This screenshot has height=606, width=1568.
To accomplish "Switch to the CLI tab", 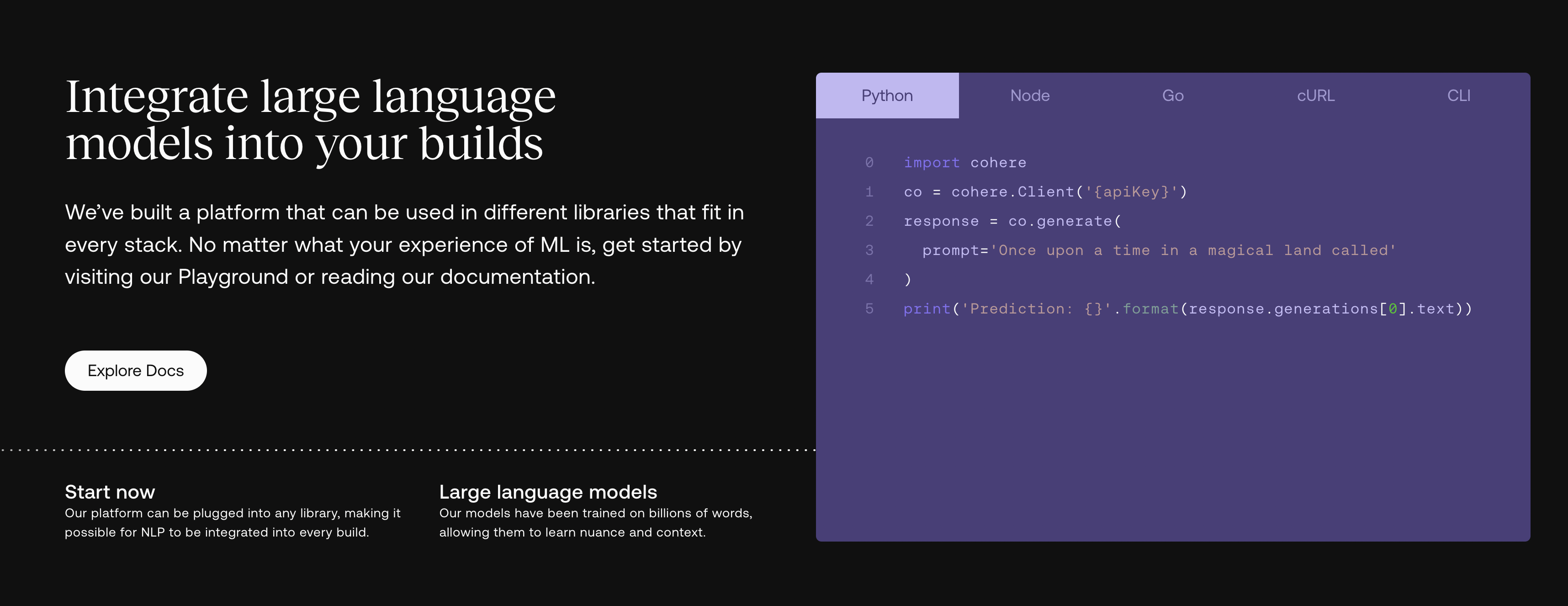I will (x=1458, y=96).
